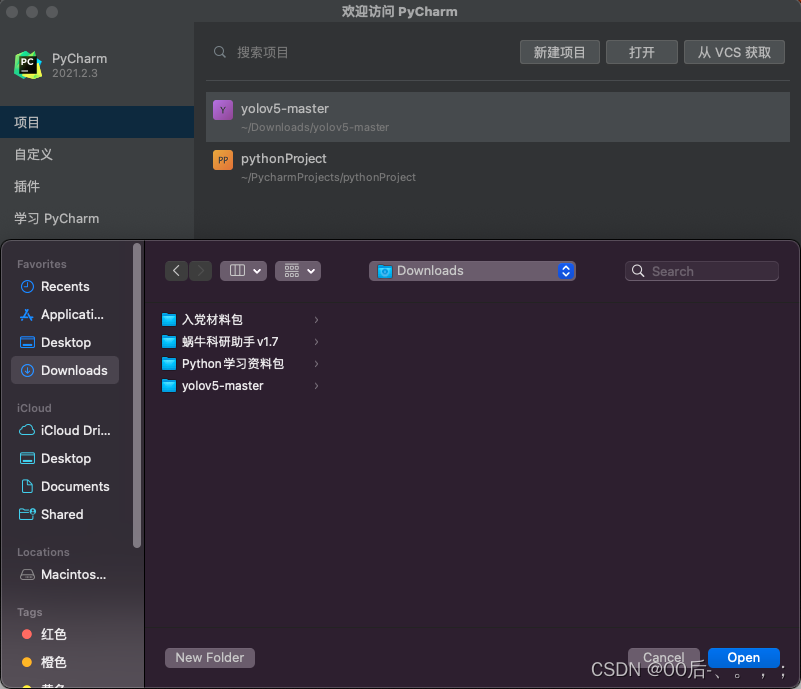
Task: Select the 蜗牛科研助手 v1.7 folder name
Action: pyautogui.click(x=230, y=342)
